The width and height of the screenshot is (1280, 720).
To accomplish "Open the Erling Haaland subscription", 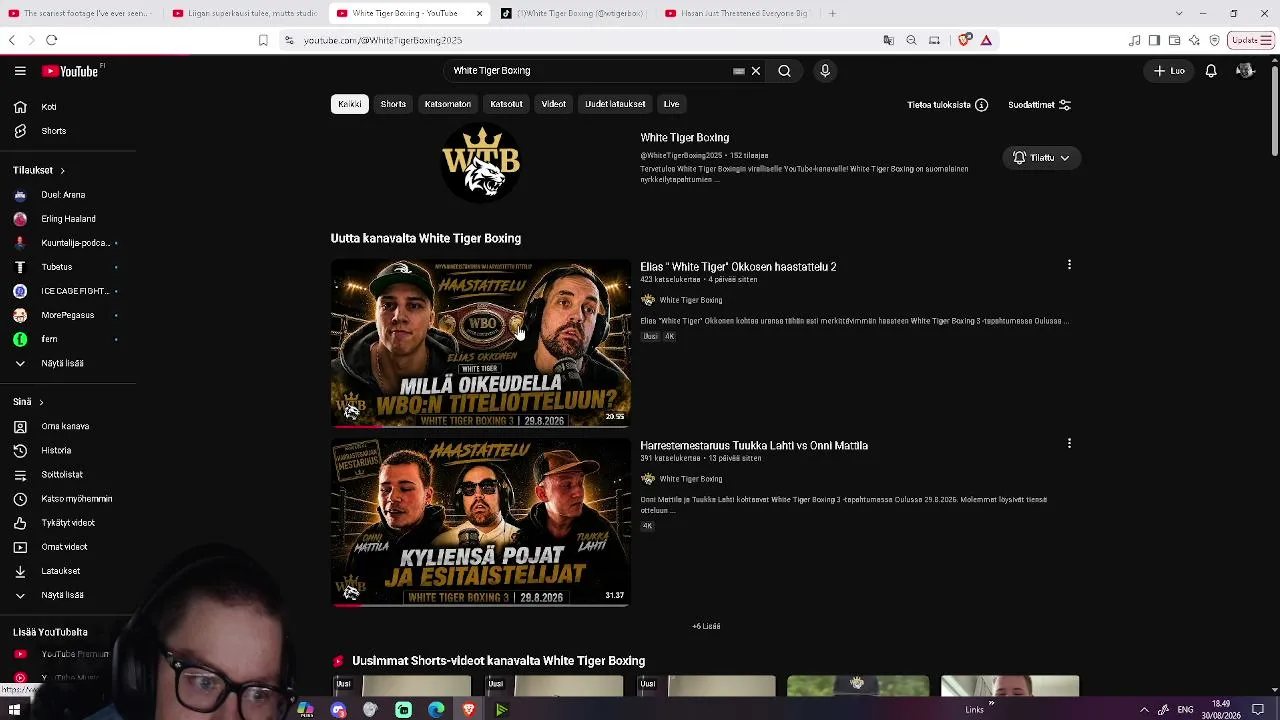I will pos(68,219).
